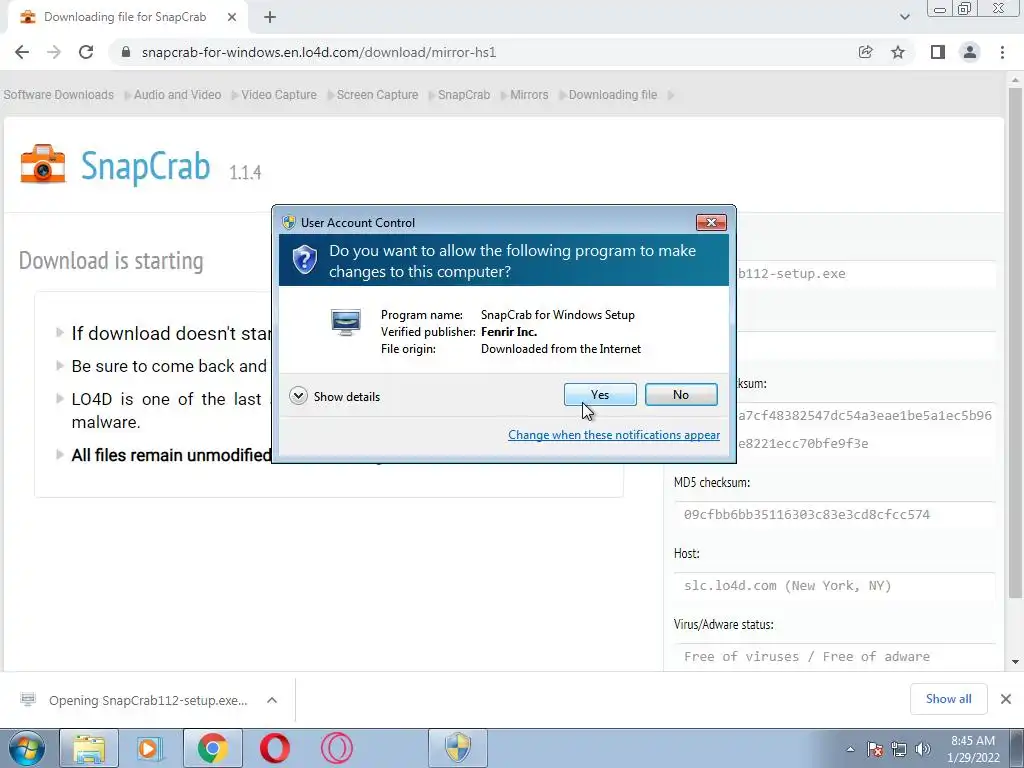The image size is (1024, 768).
Task: Open Video Capture breadcrumb
Action: point(279,95)
